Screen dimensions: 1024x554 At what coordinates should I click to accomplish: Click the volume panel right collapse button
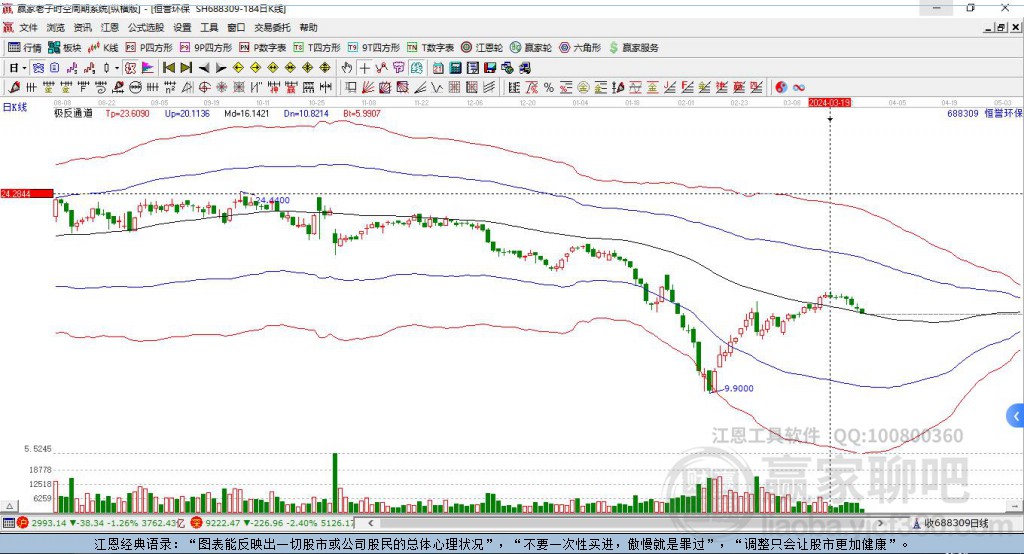[1016, 506]
